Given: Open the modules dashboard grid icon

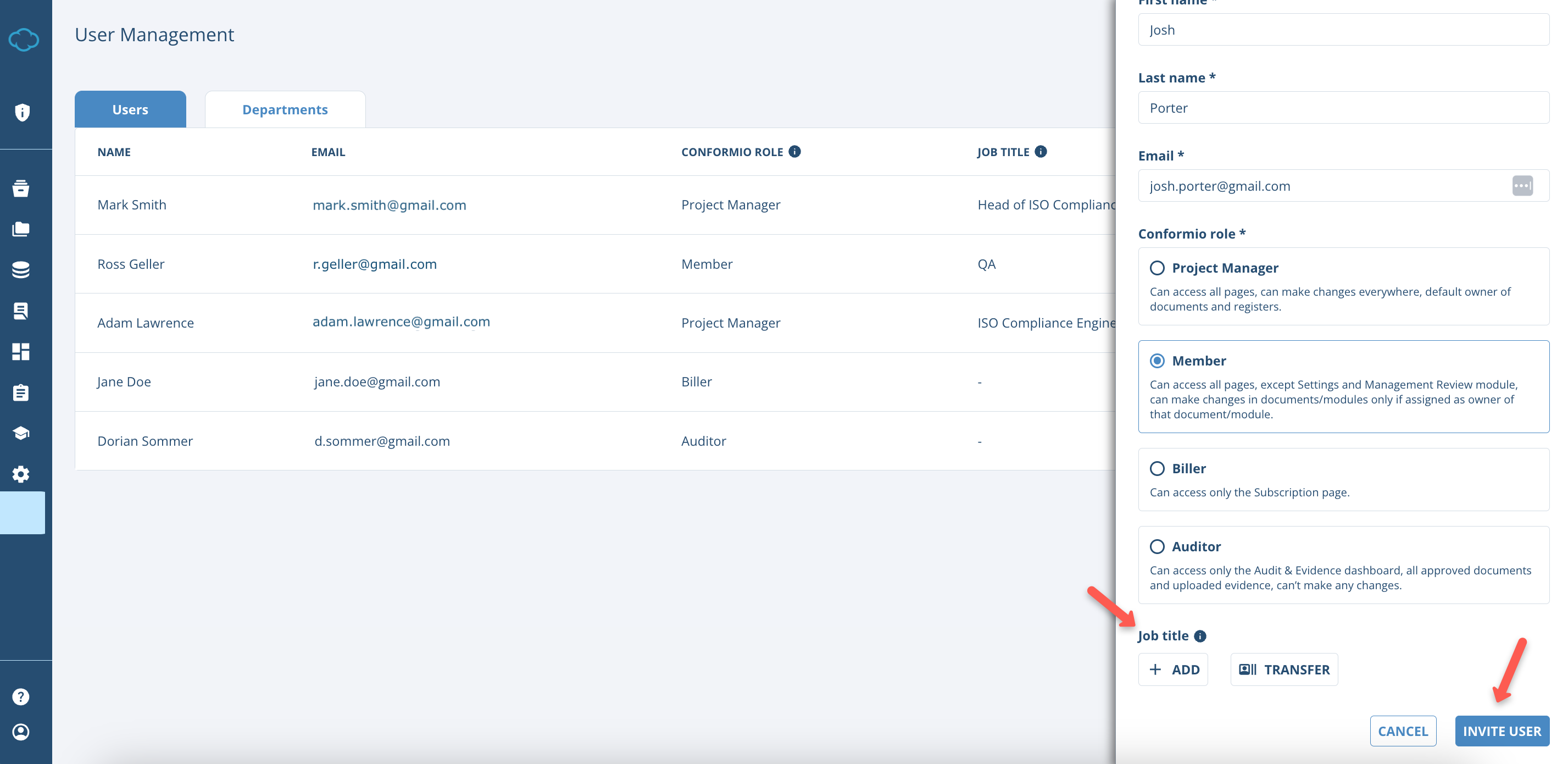Looking at the screenshot, I should (x=22, y=351).
